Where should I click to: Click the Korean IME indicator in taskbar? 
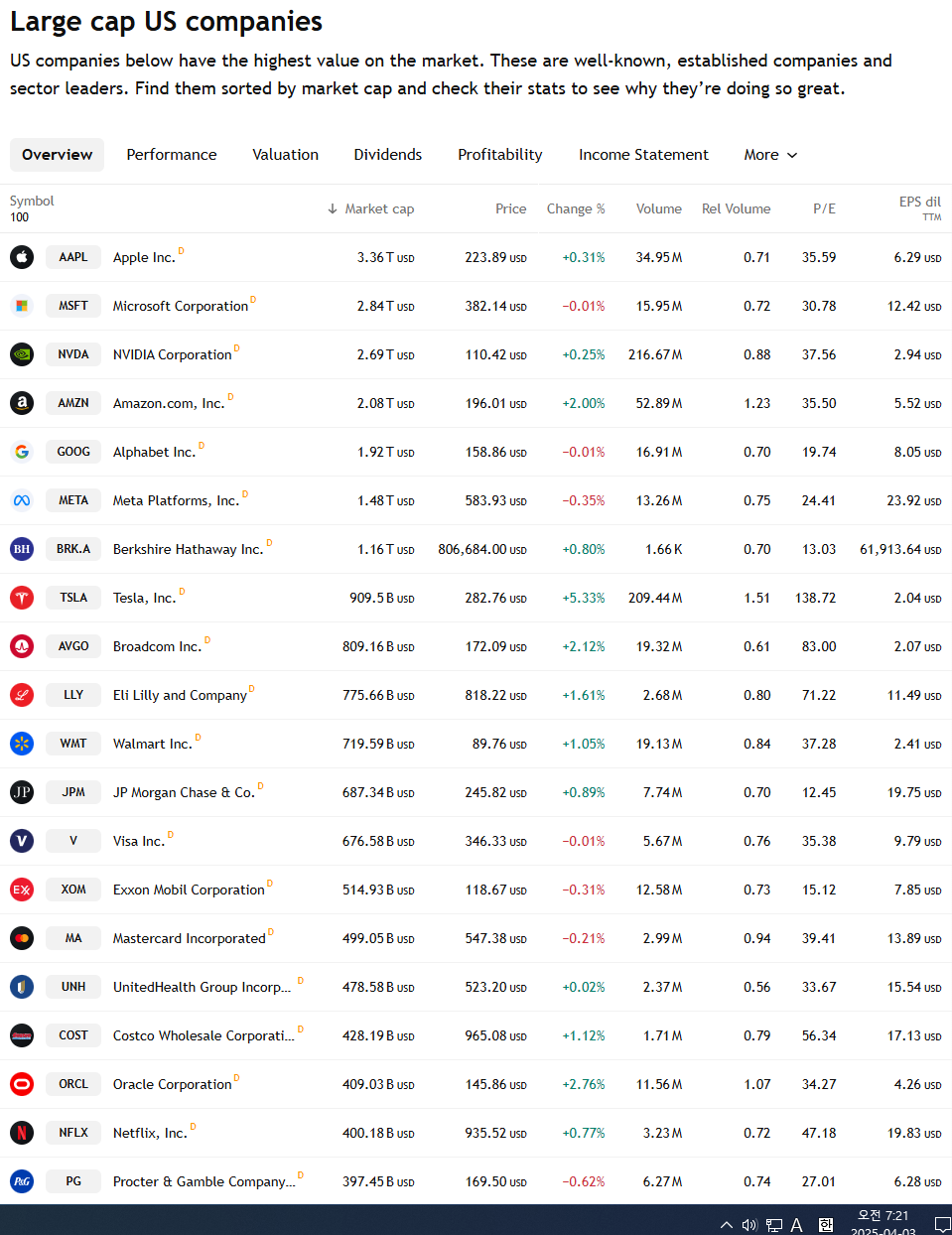(826, 1225)
